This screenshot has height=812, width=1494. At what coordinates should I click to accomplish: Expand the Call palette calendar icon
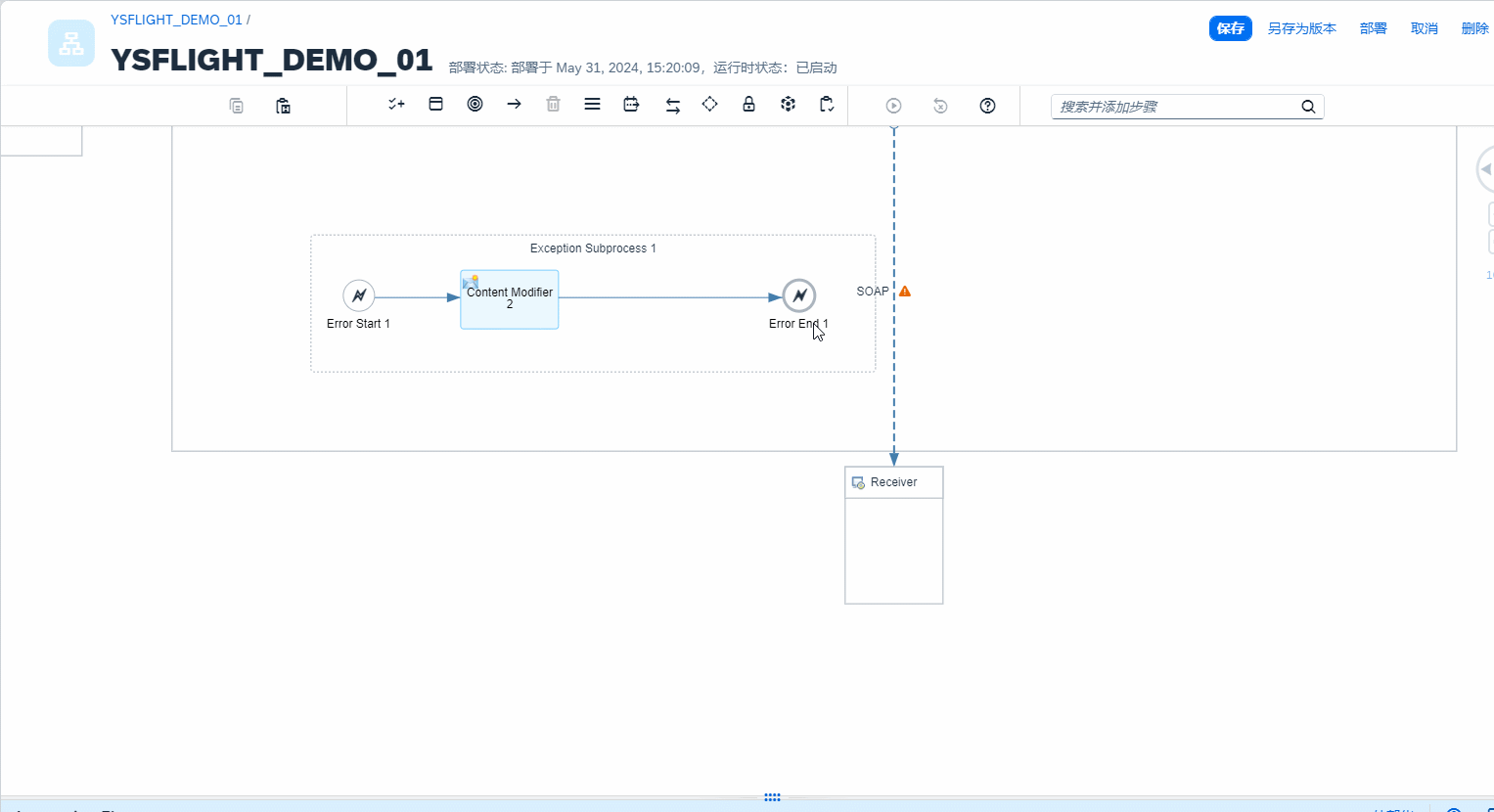pos(631,105)
